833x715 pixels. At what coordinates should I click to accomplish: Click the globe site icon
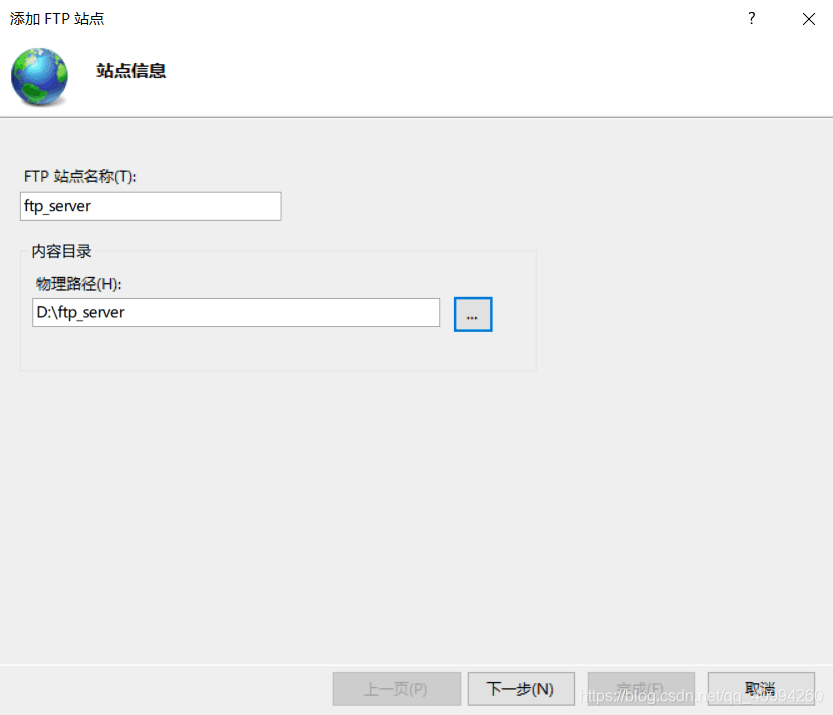pos(39,76)
